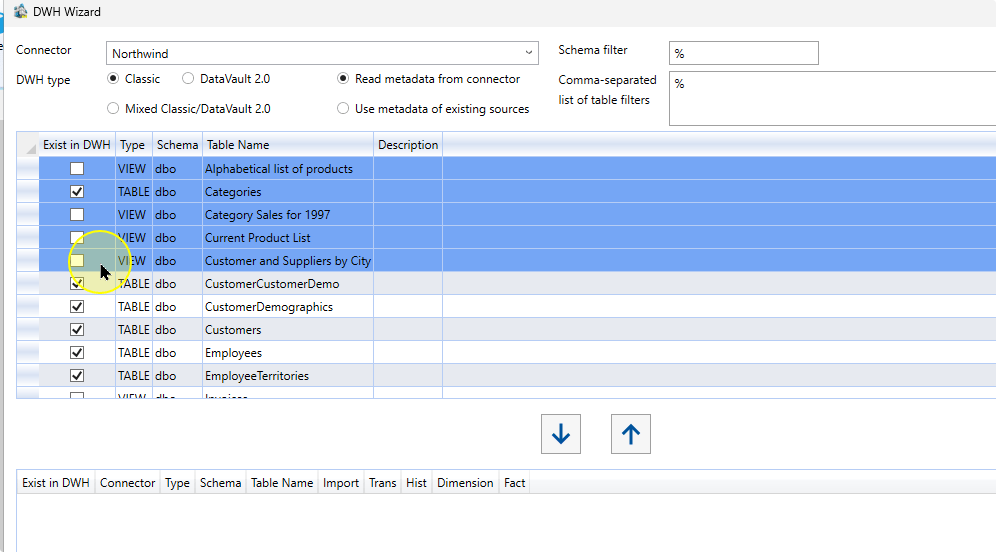The height and width of the screenshot is (552, 996).
Task: Click the Description column header
Action: point(408,145)
